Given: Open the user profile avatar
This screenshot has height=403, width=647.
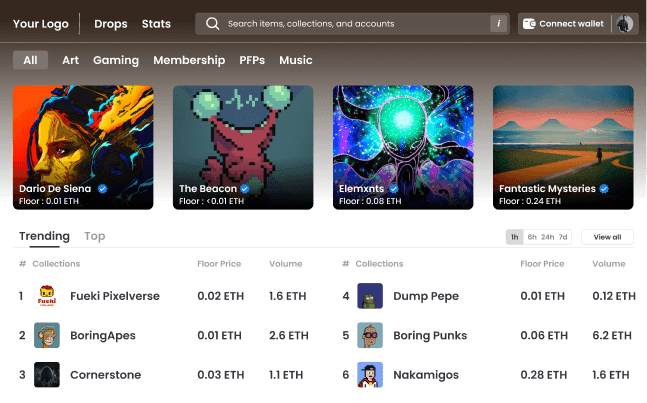Looking at the screenshot, I should pyautogui.click(x=625, y=24).
